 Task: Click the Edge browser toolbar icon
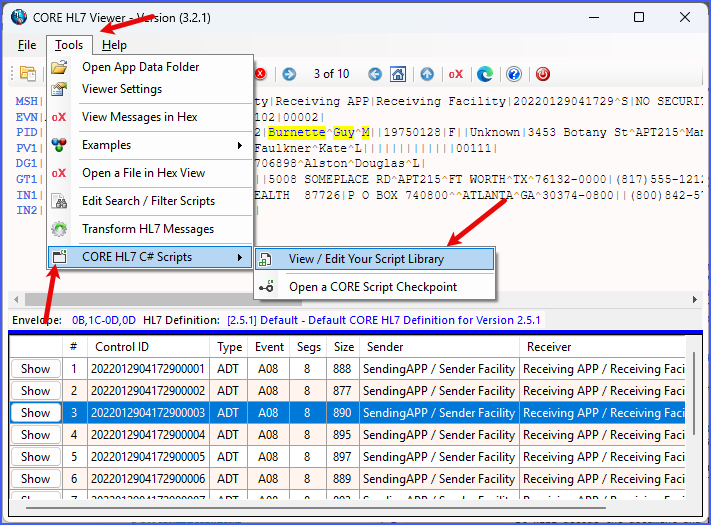(485, 74)
